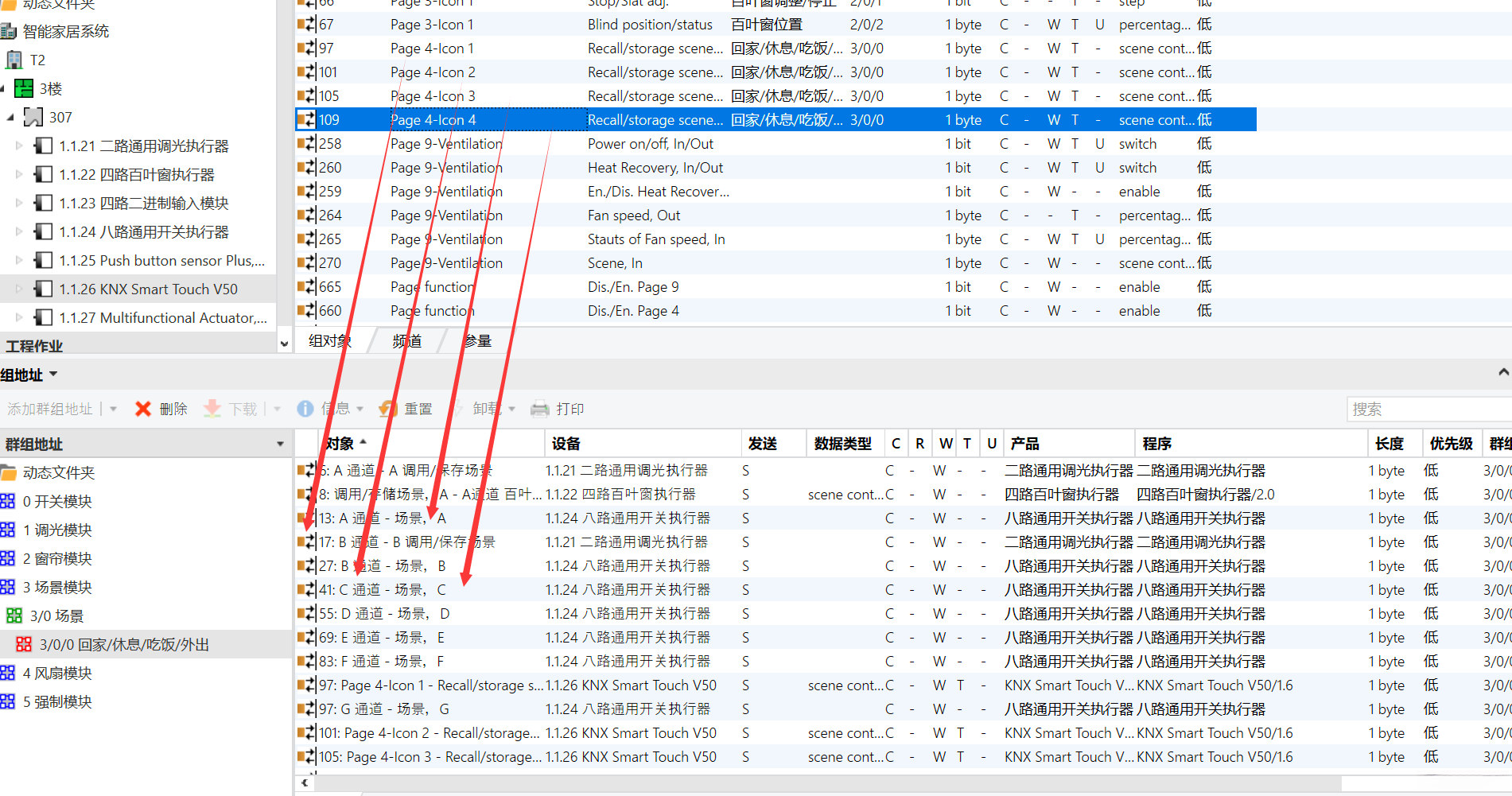This screenshot has width=1512, height=796.
Task: Click the 删除 button
Action: coord(161,409)
